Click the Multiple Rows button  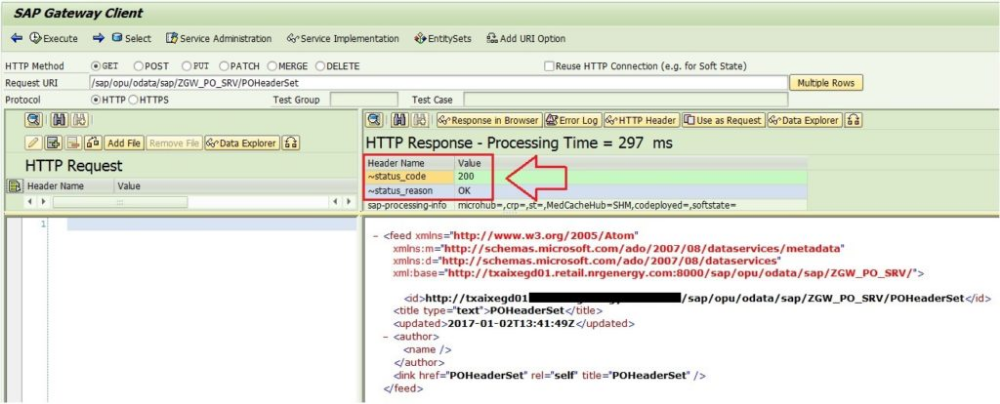(826, 83)
